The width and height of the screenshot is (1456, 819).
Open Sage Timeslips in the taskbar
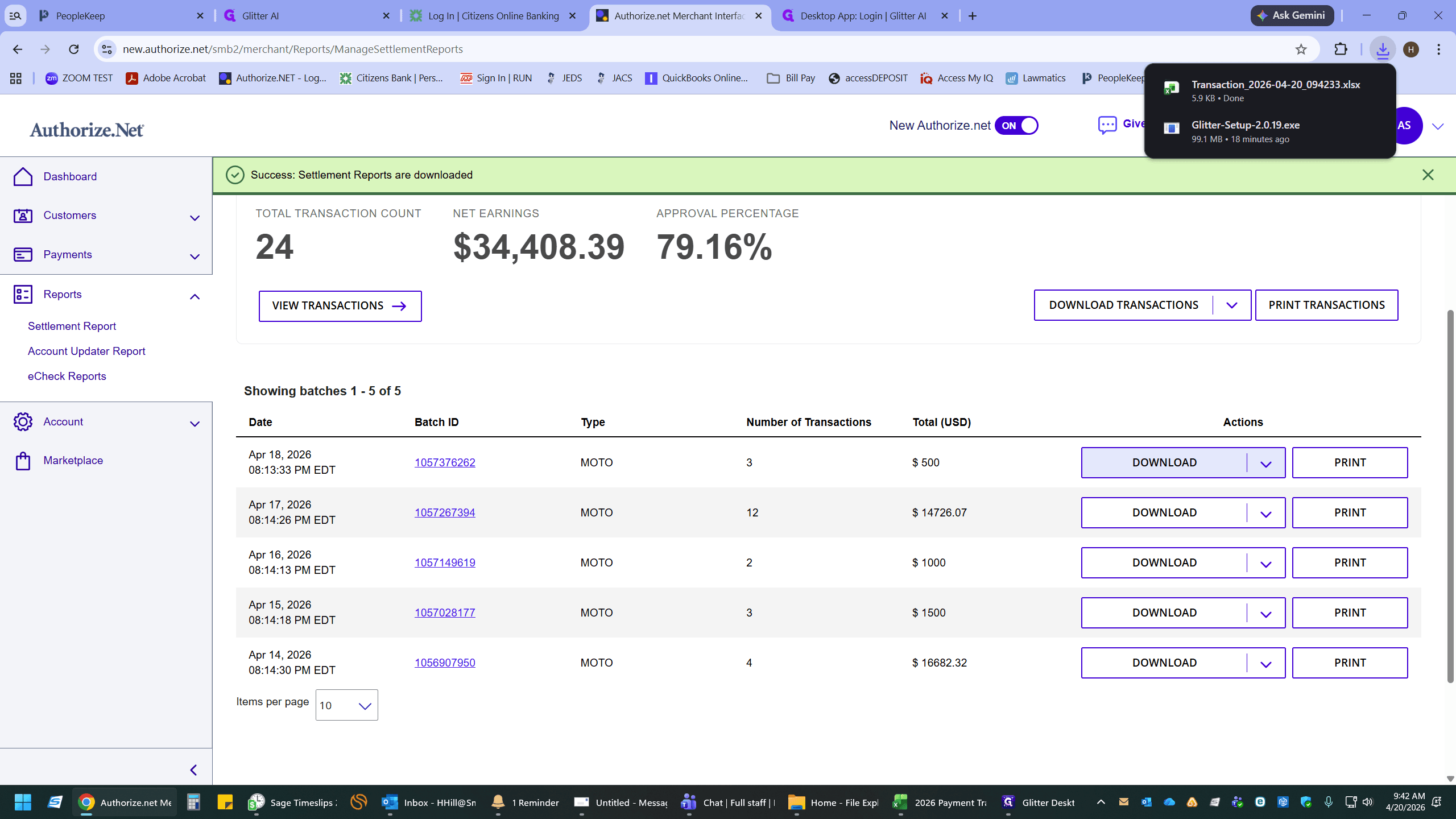click(x=292, y=803)
